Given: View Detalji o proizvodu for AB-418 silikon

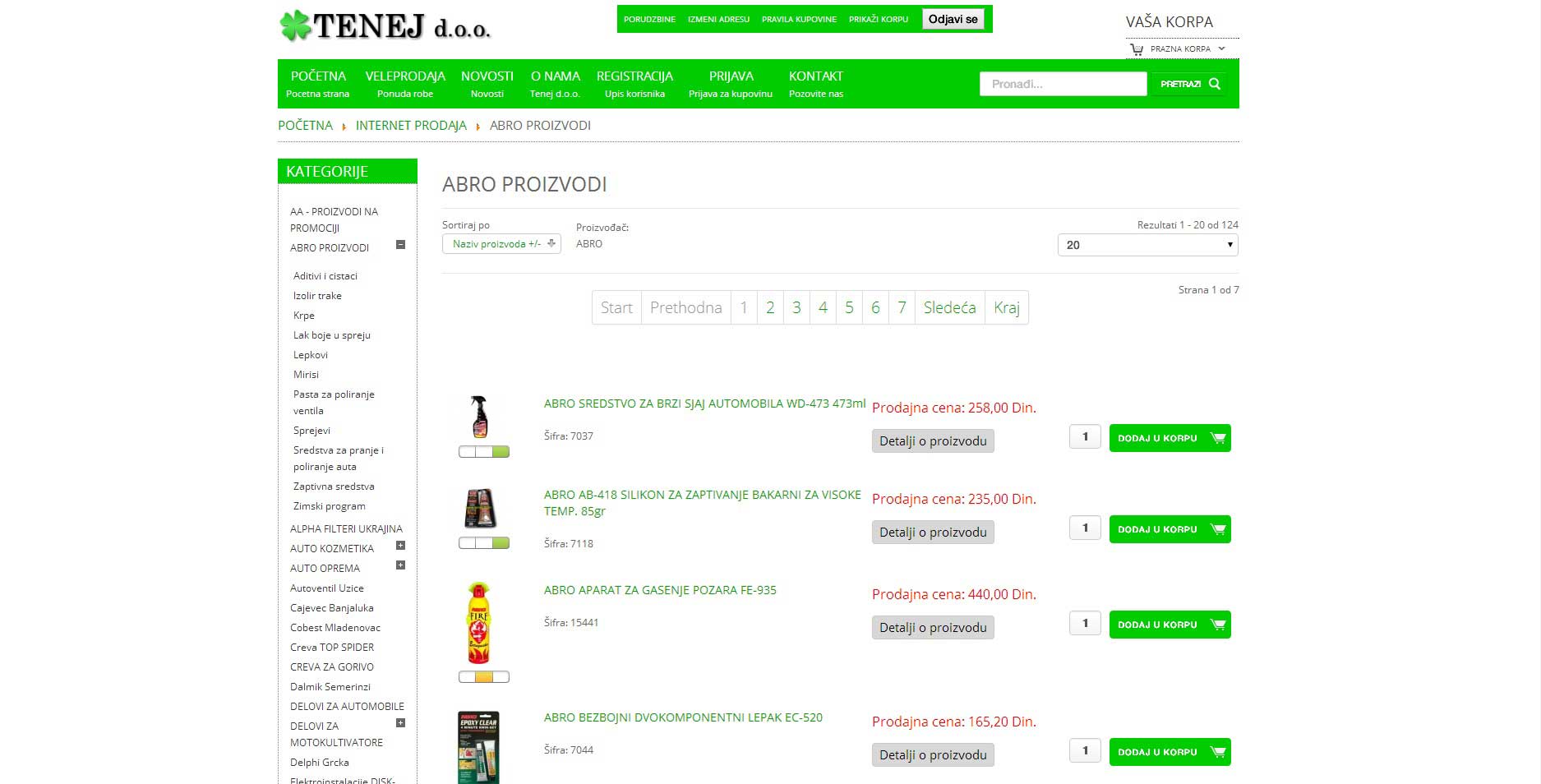Looking at the screenshot, I should tap(933, 533).
